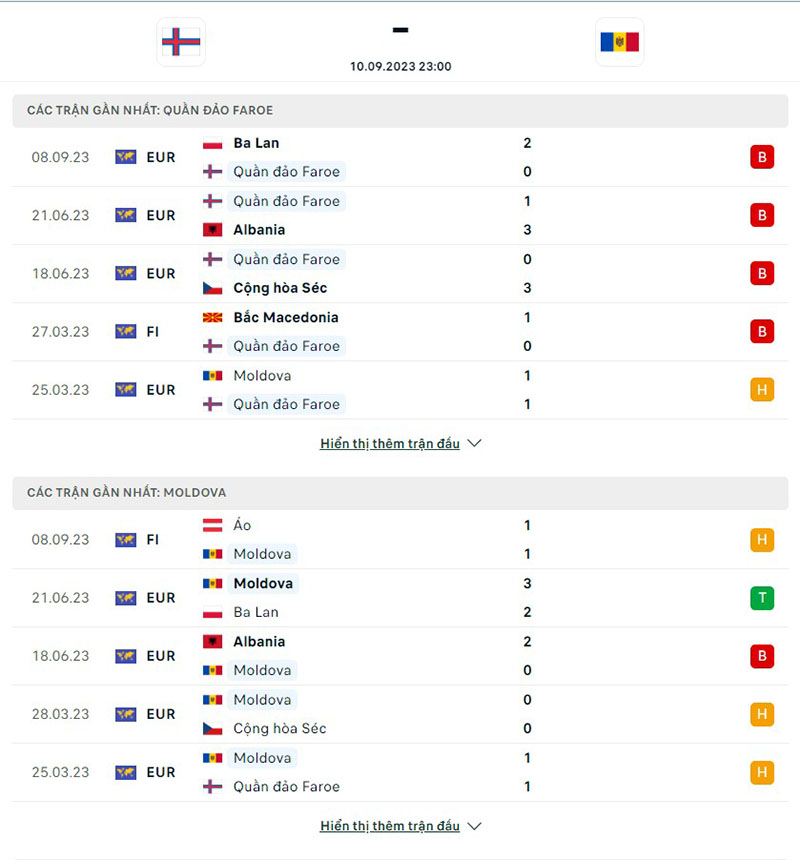Select the Bắc Macedonia flag icon
Image resolution: width=800 pixels, height=860 pixels.
[210, 317]
